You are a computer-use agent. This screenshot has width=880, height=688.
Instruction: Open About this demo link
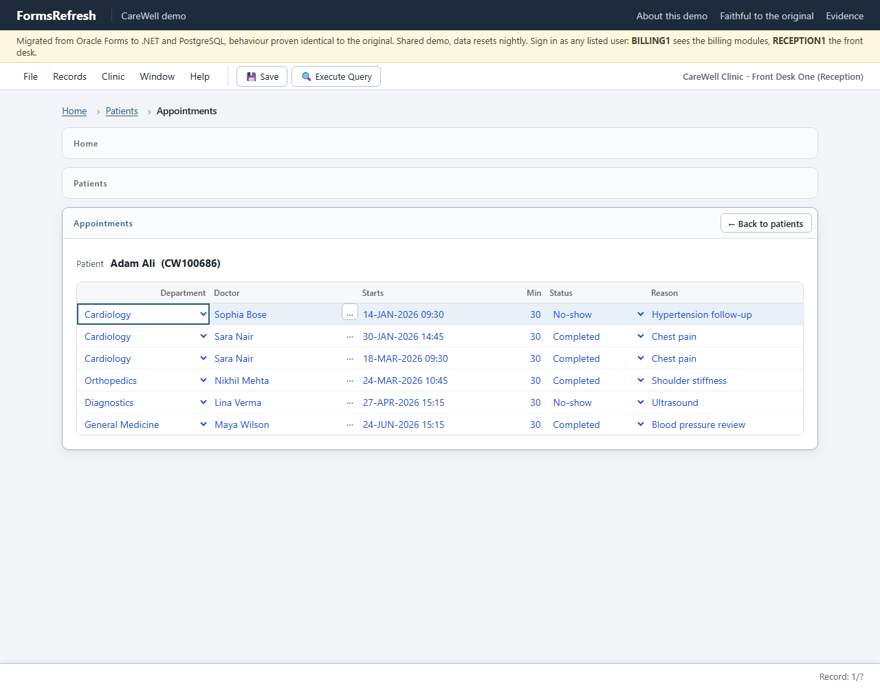(672, 16)
